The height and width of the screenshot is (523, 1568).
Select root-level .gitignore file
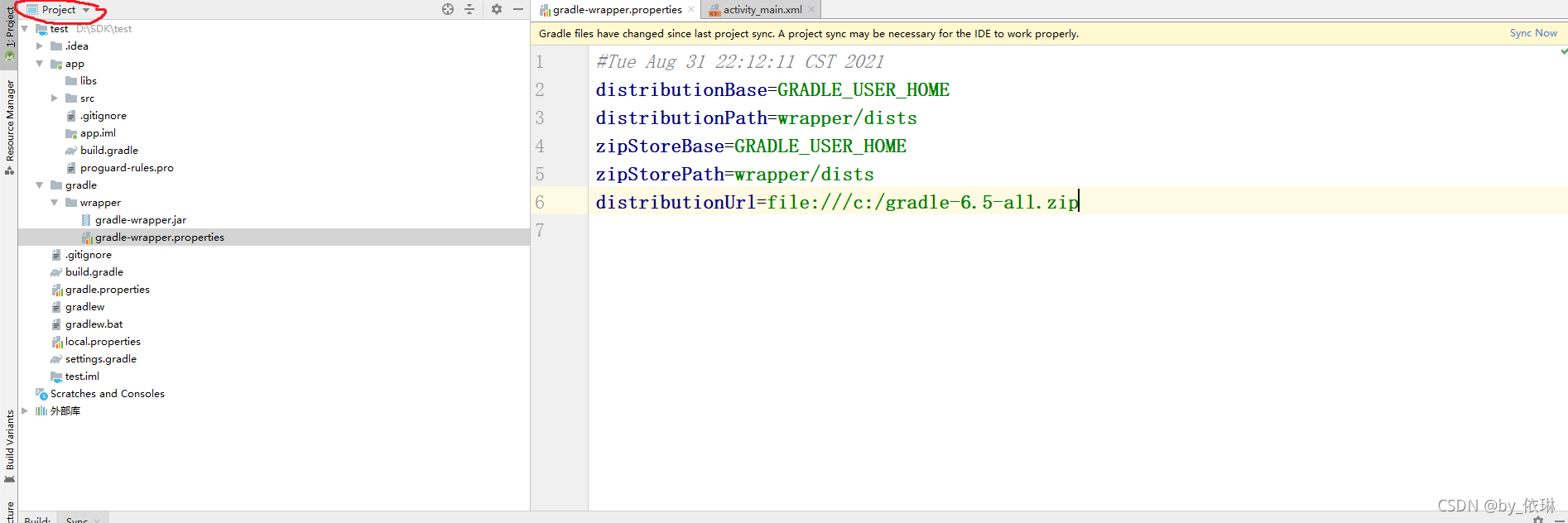[x=89, y=255]
